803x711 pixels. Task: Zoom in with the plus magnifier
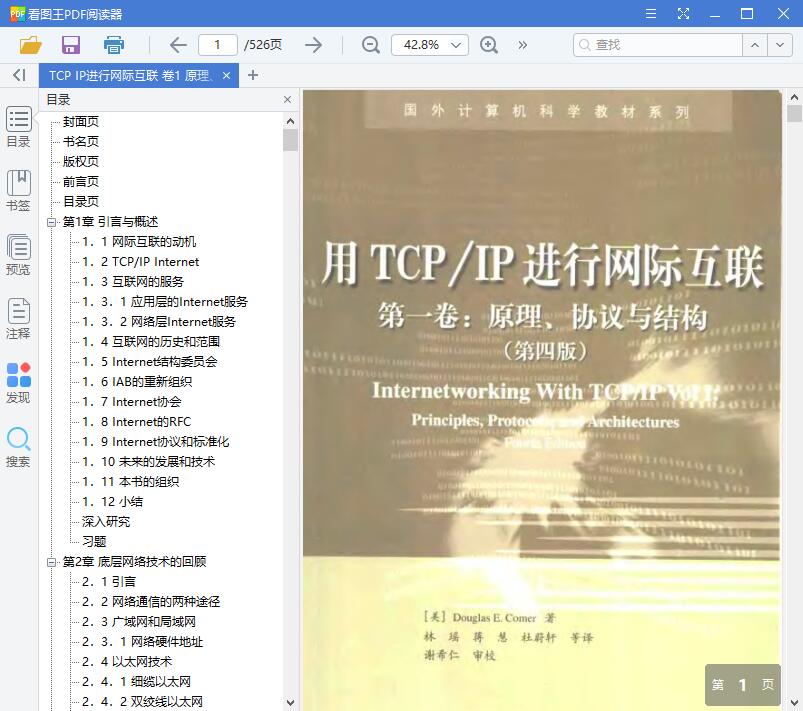pyautogui.click(x=489, y=45)
